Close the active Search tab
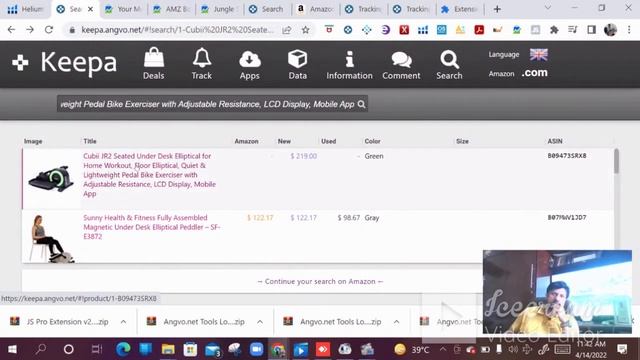The image size is (640, 360). click(90, 9)
